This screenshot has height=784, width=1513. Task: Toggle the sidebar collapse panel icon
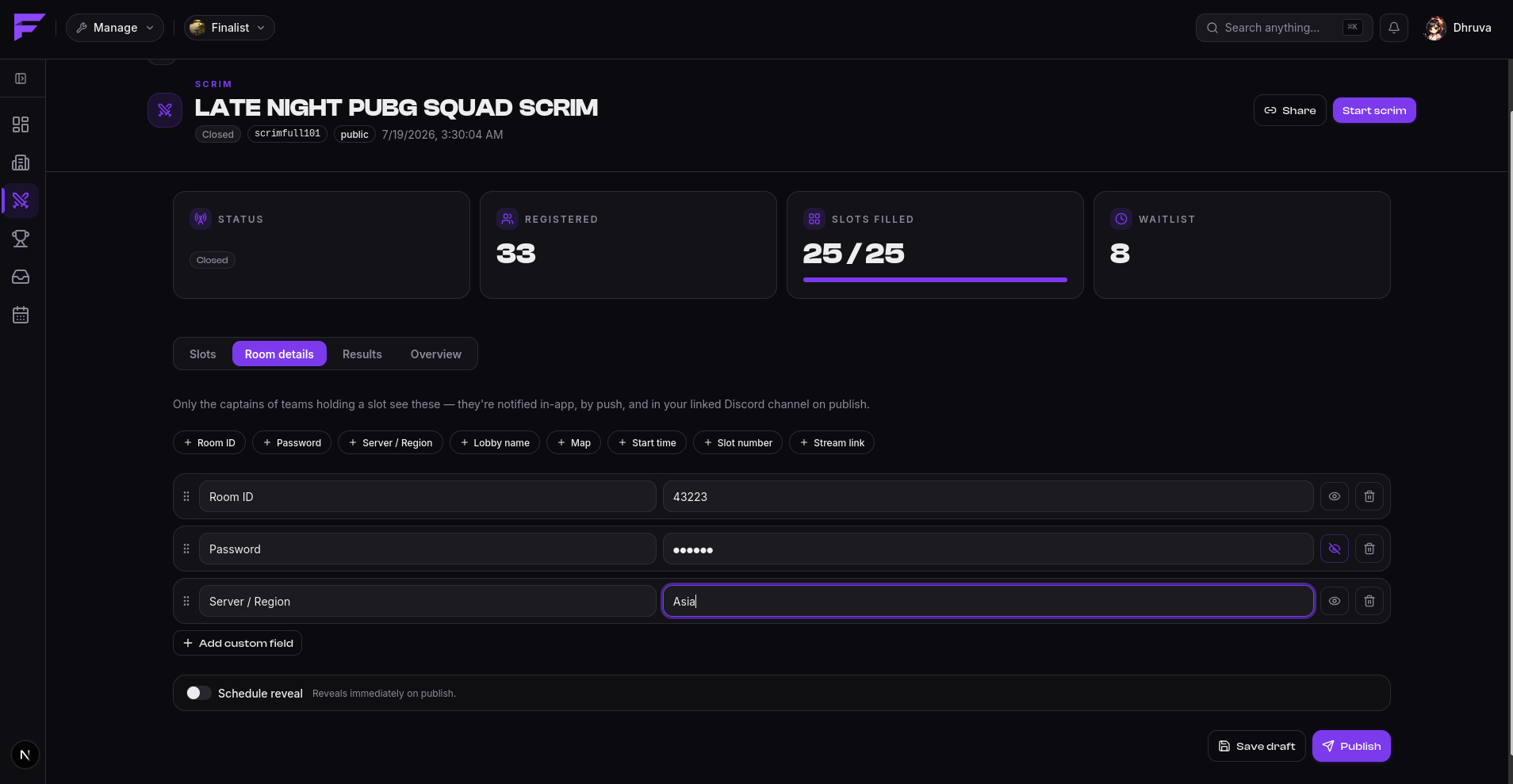[x=21, y=78]
